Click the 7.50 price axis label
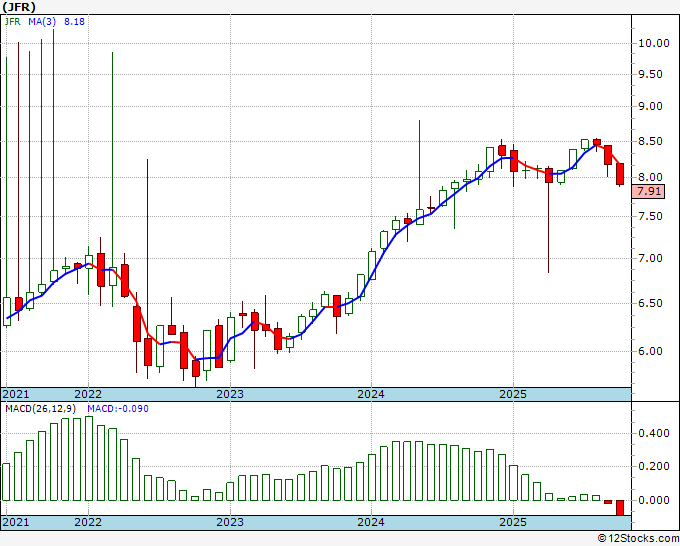The width and height of the screenshot is (680, 546). 651,216
